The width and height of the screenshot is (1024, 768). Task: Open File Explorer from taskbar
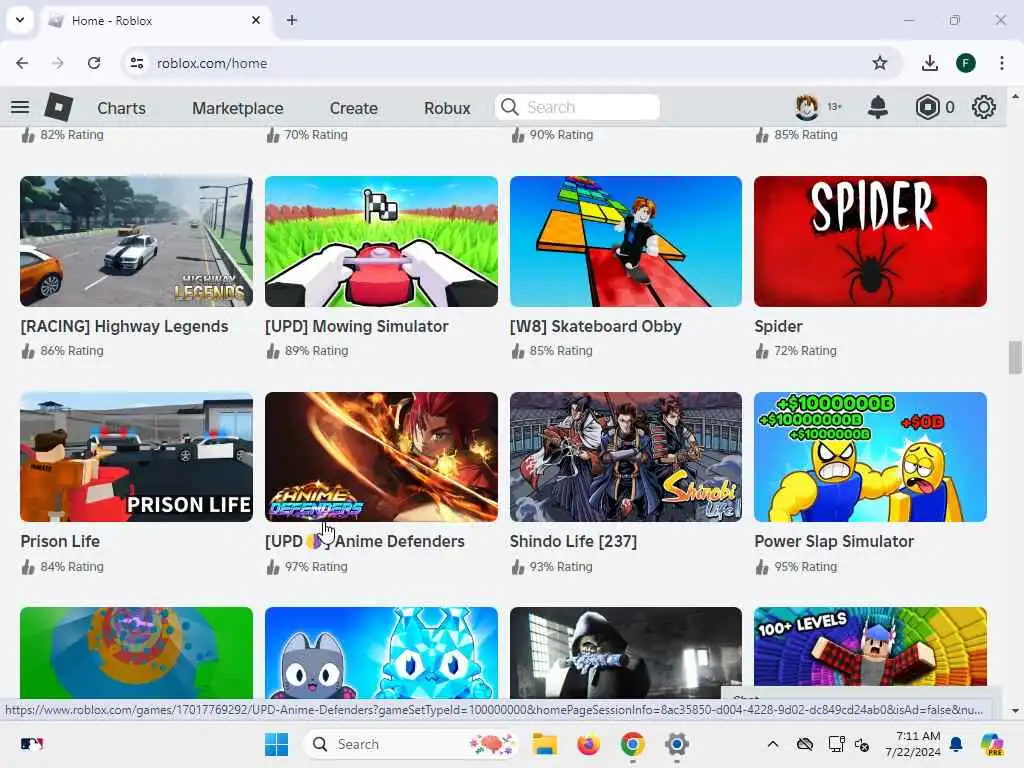pyautogui.click(x=544, y=744)
